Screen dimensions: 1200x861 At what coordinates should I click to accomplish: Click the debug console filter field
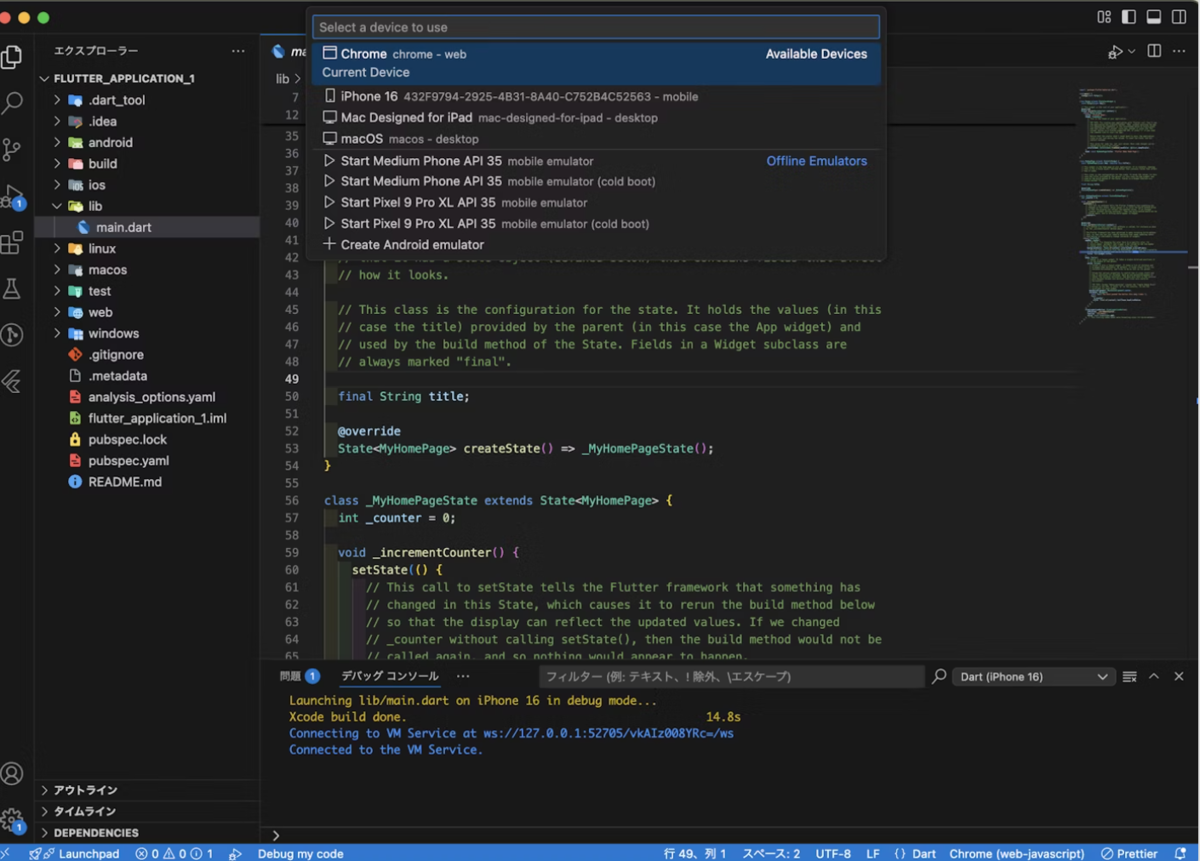(731, 677)
